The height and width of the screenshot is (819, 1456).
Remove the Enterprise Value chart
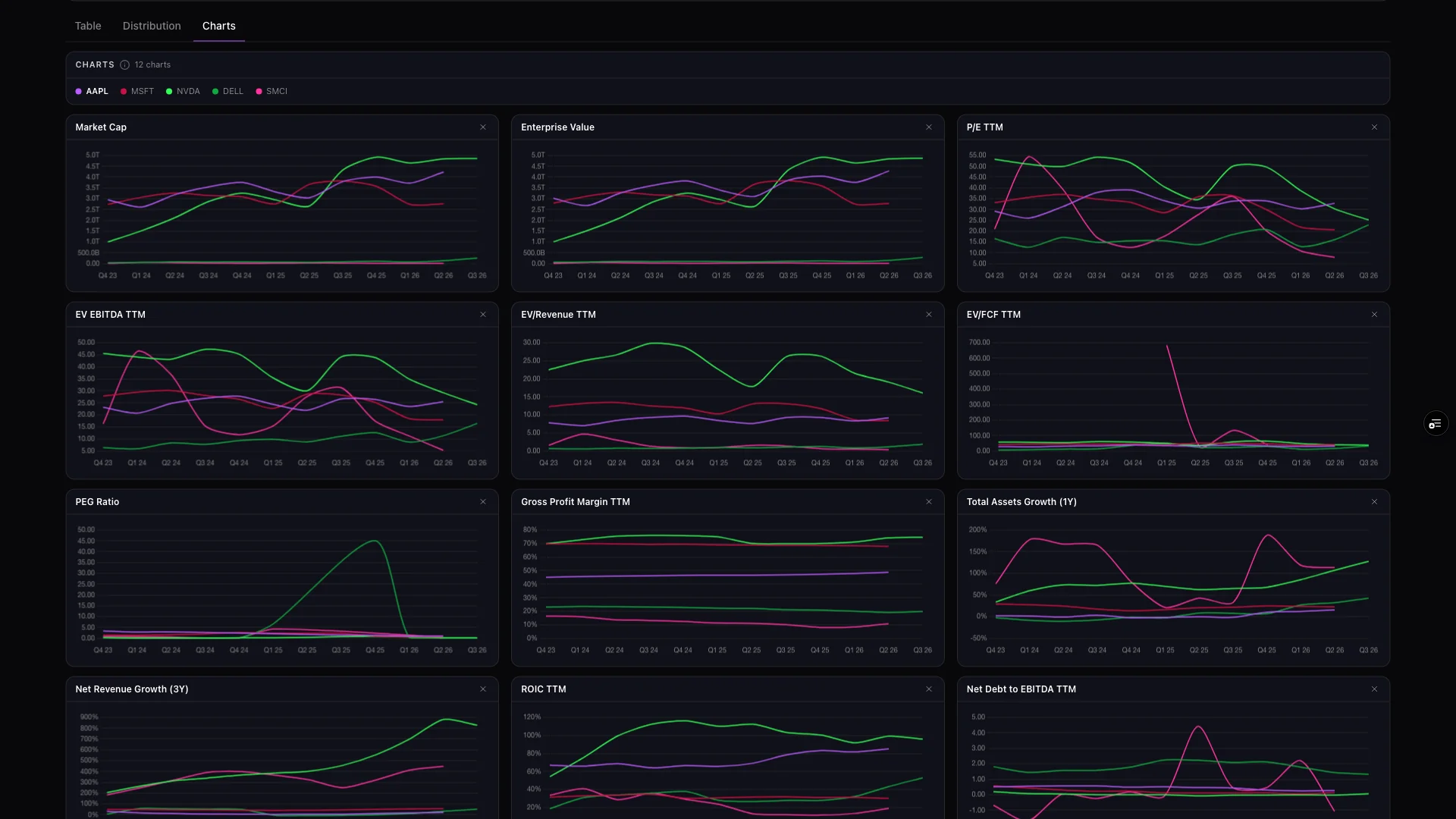929,127
